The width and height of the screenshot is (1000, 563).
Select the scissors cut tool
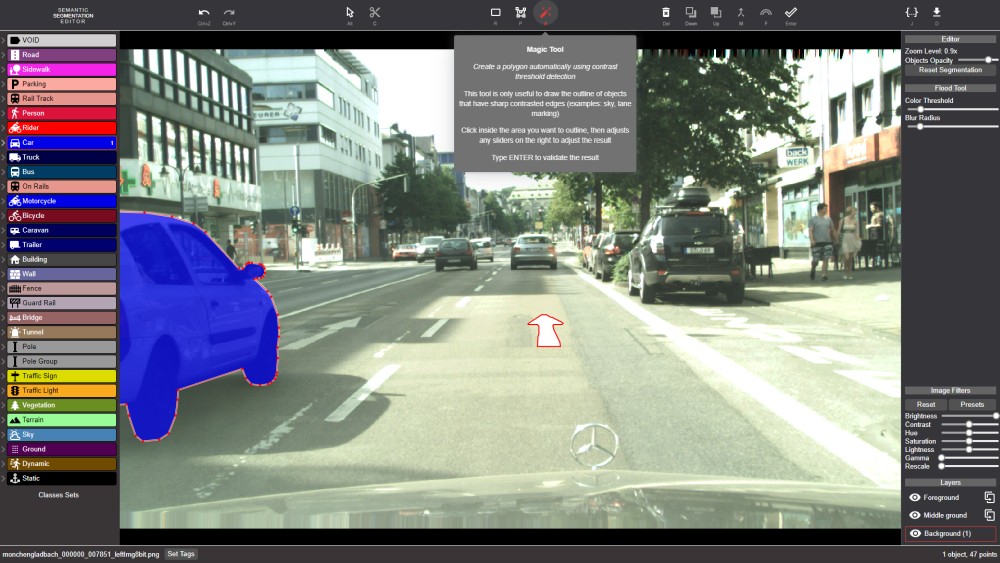point(375,12)
